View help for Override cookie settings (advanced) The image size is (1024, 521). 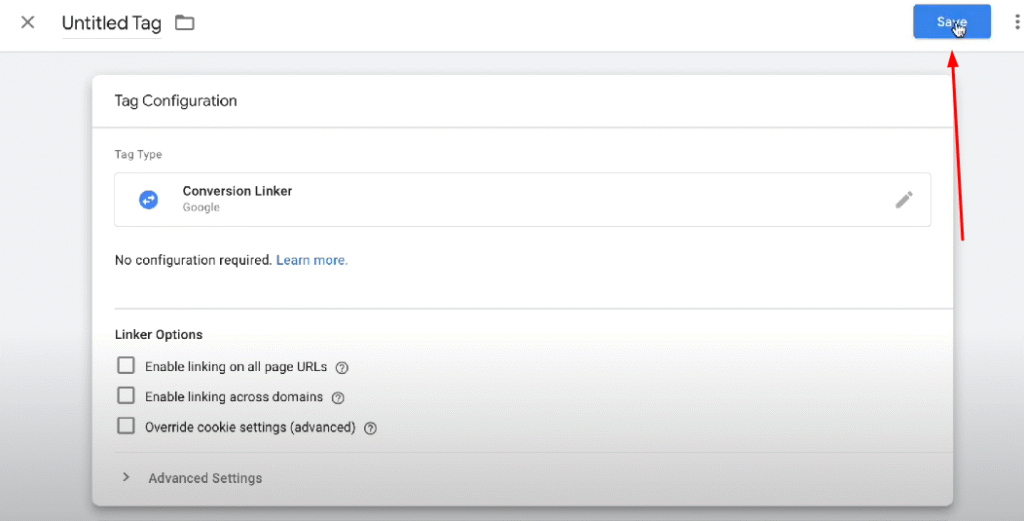click(x=370, y=428)
